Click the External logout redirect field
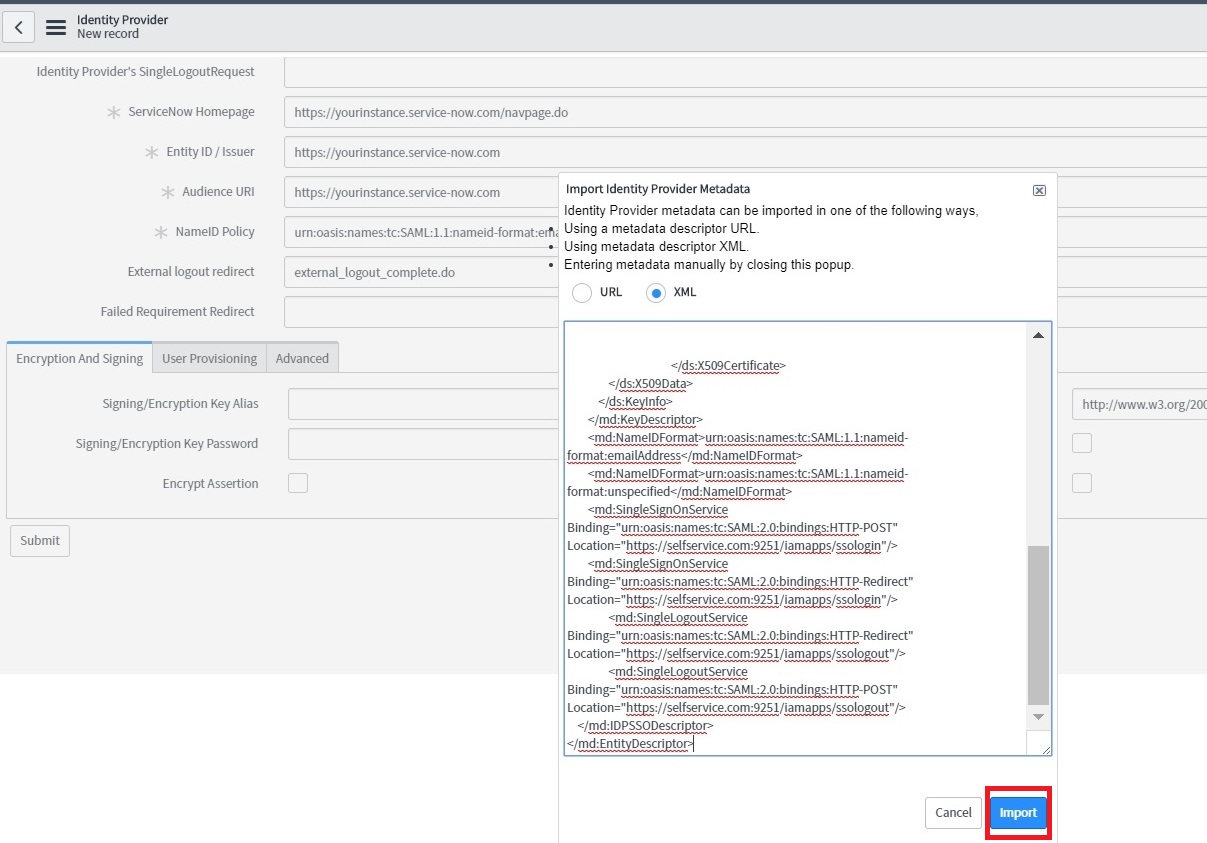 click(421, 272)
